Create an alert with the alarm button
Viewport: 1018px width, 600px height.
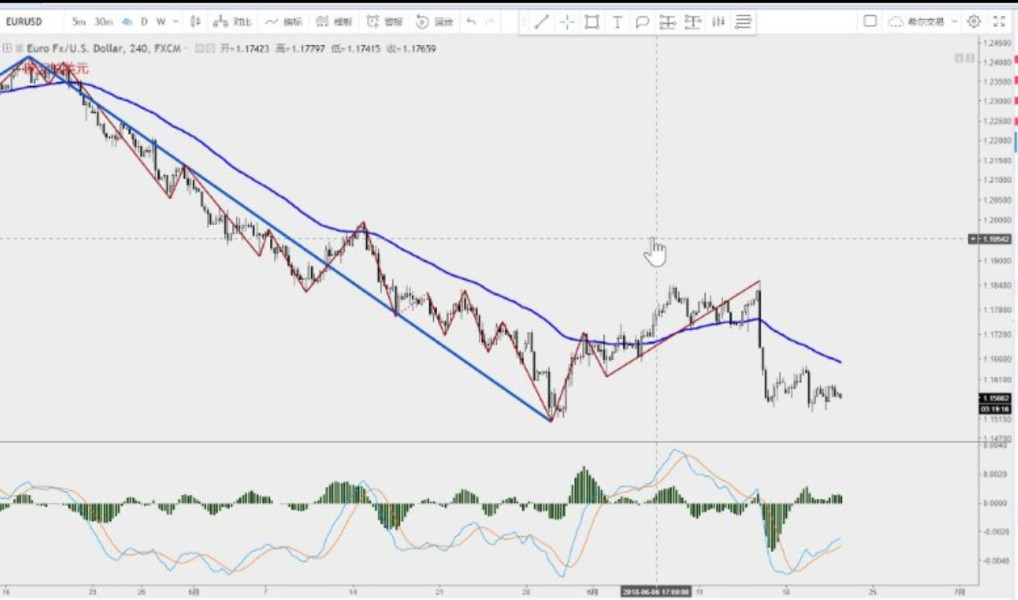pos(384,21)
